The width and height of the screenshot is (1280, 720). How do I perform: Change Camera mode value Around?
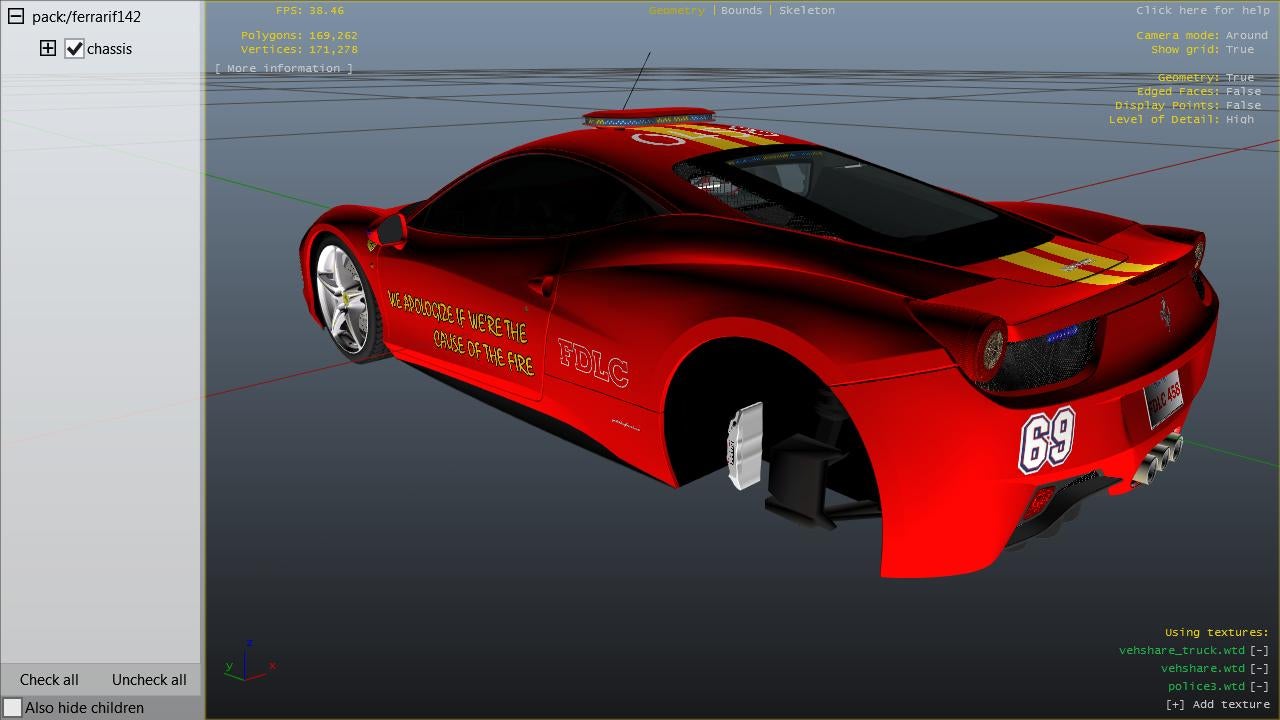1246,35
